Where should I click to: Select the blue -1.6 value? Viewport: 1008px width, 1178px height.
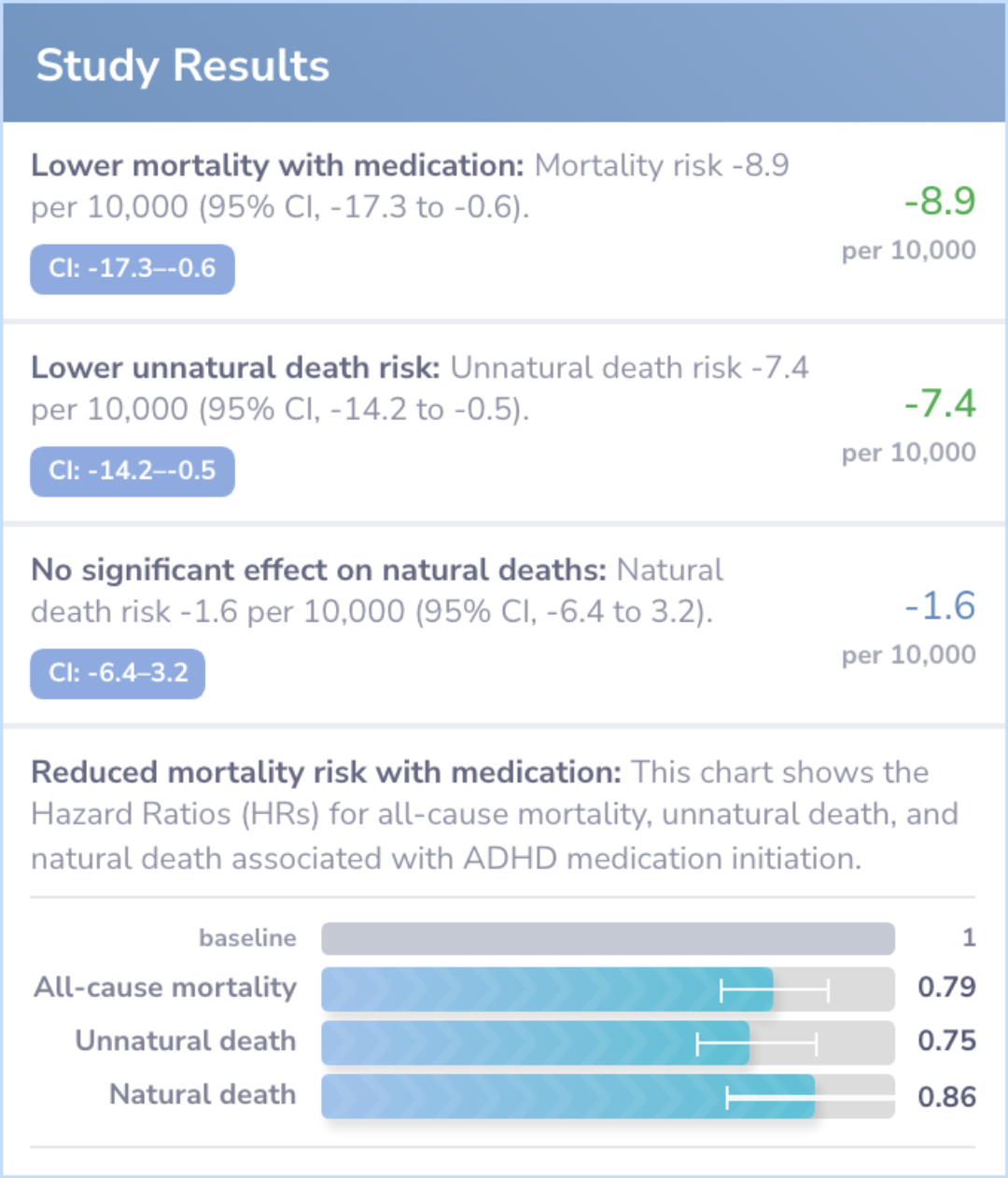(939, 606)
